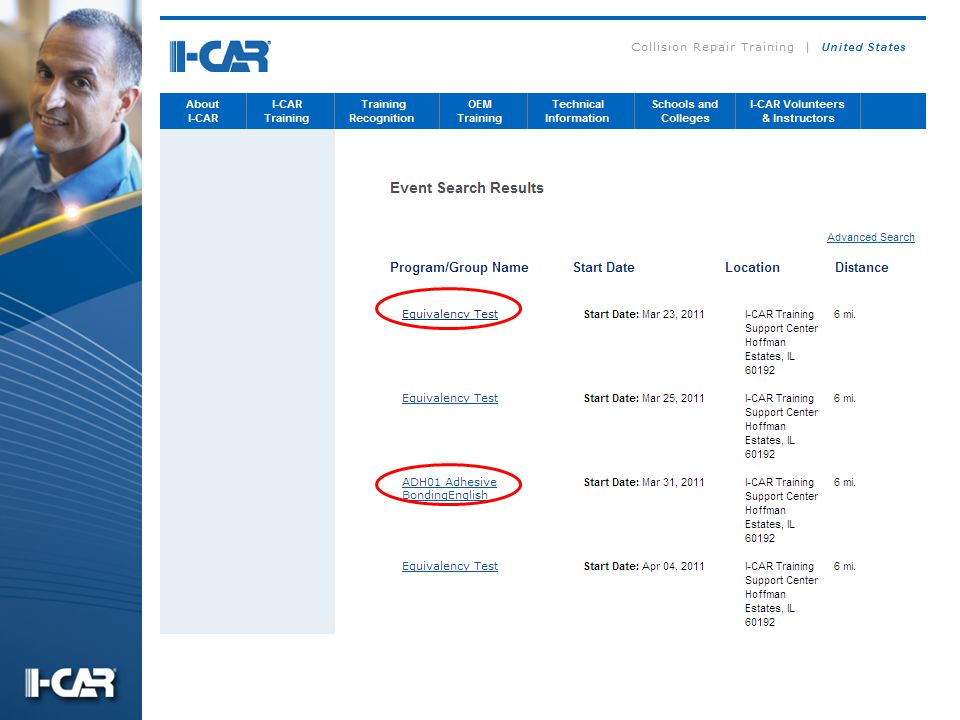
Task: Click the Event Search Results heading
Action: click(467, 188)
